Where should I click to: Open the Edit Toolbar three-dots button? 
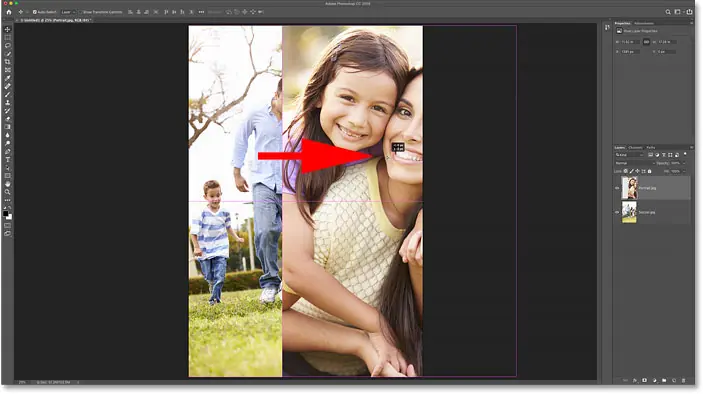point(8,200)
